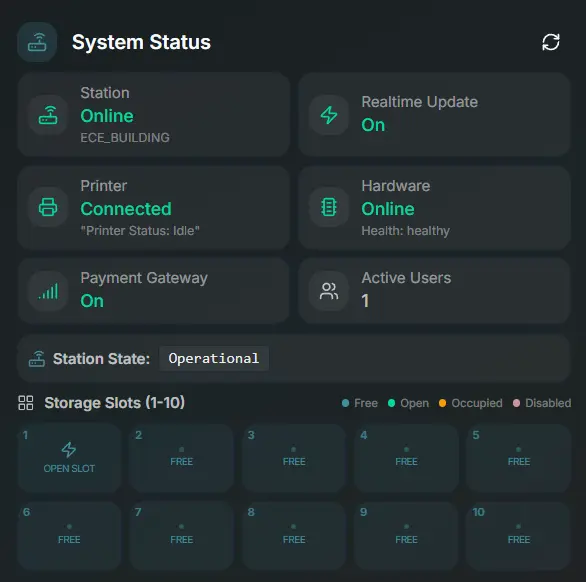
Task: Click the Free legend color dot
Action: click(345, 403)
